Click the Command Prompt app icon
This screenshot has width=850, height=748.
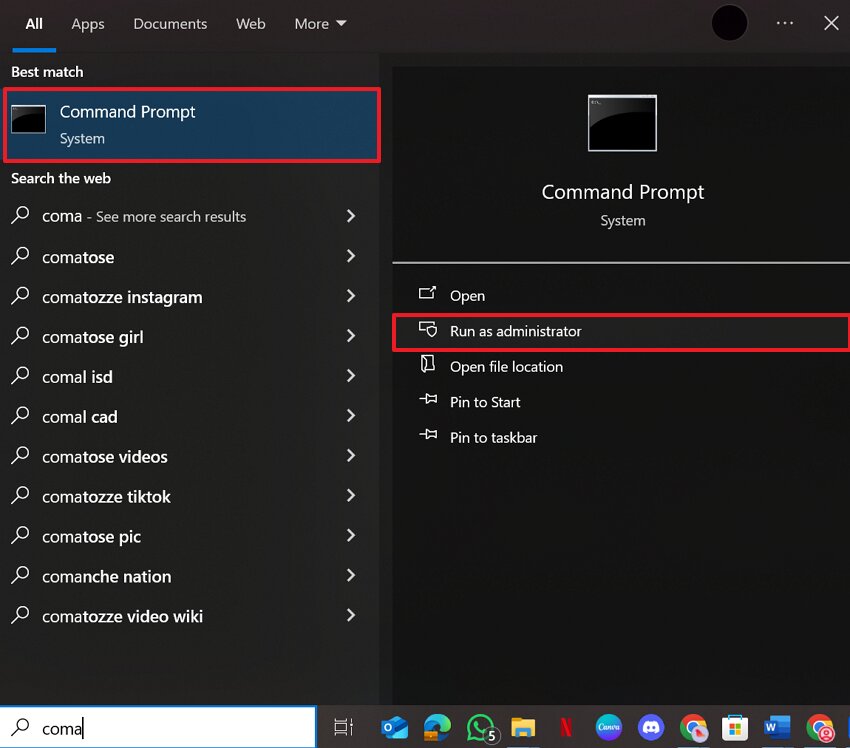pos(28,120)
